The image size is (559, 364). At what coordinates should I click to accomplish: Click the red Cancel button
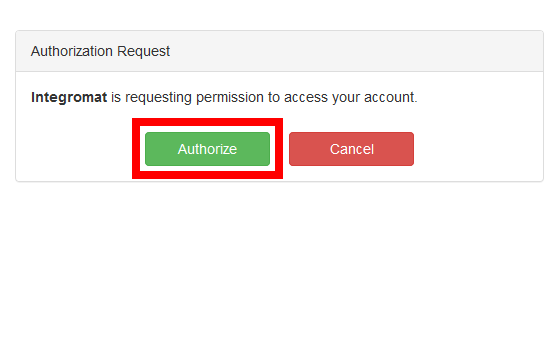pos(351,149)
